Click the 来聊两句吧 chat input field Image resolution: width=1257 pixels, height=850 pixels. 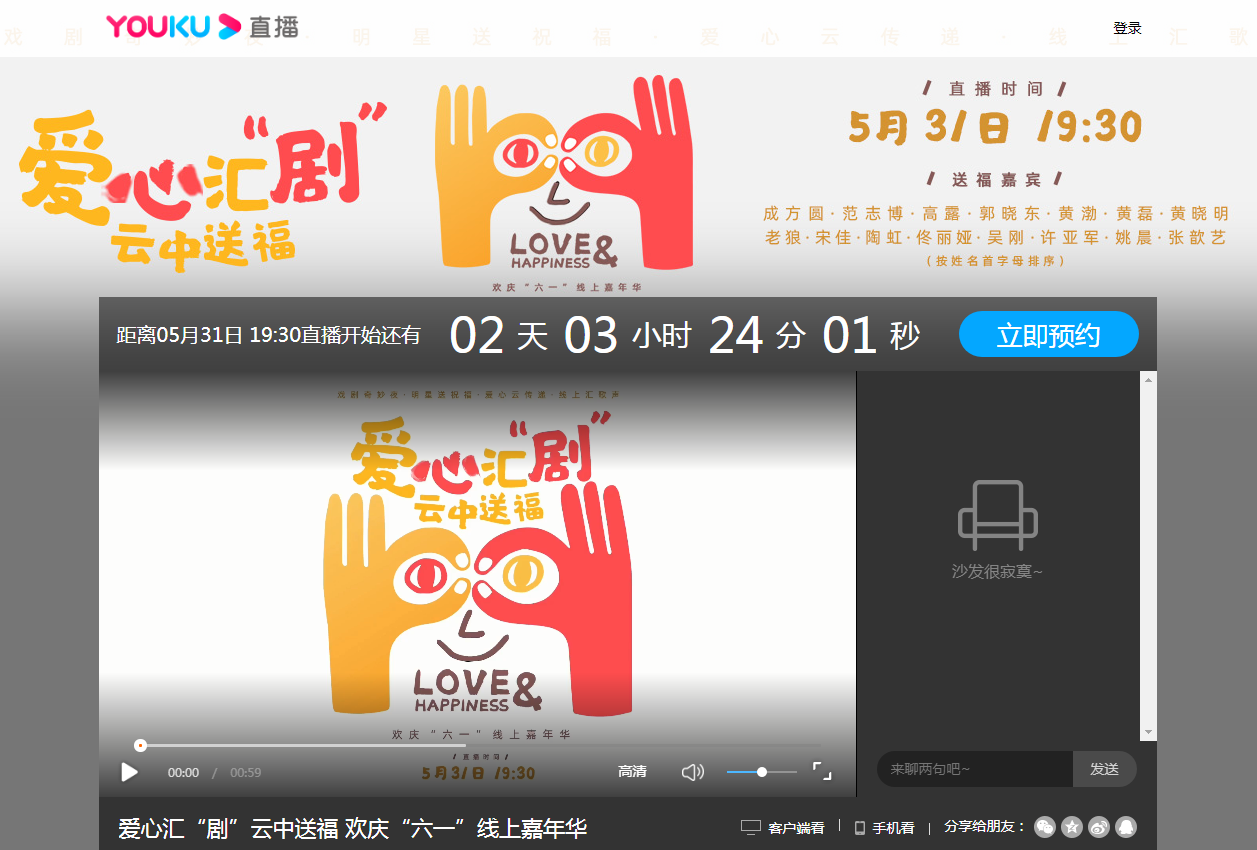[x=975, y=769]
